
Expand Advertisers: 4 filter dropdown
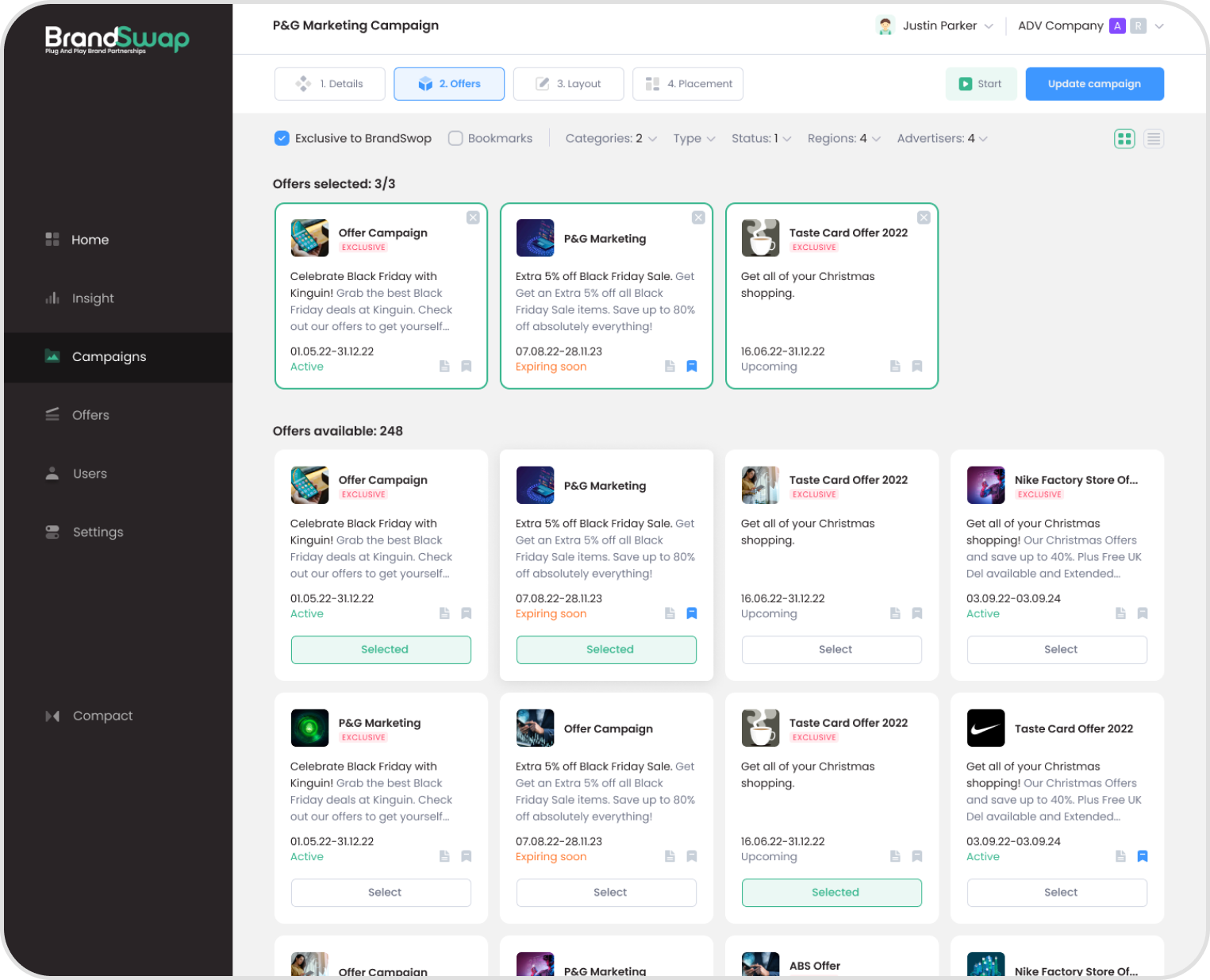click(x=943, y=138)
